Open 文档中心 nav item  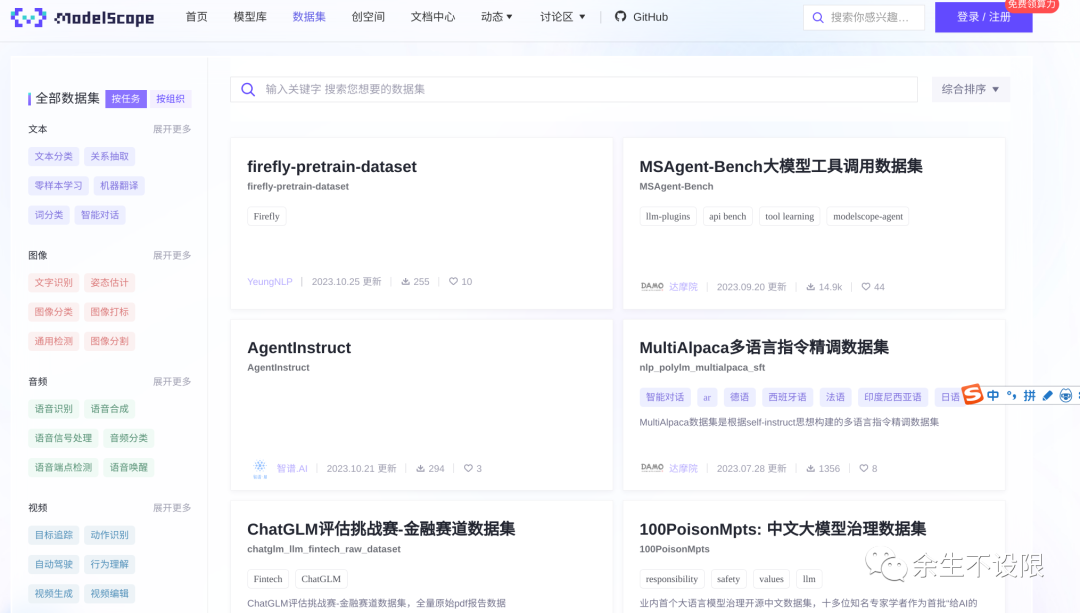click(x=433, y=17)
